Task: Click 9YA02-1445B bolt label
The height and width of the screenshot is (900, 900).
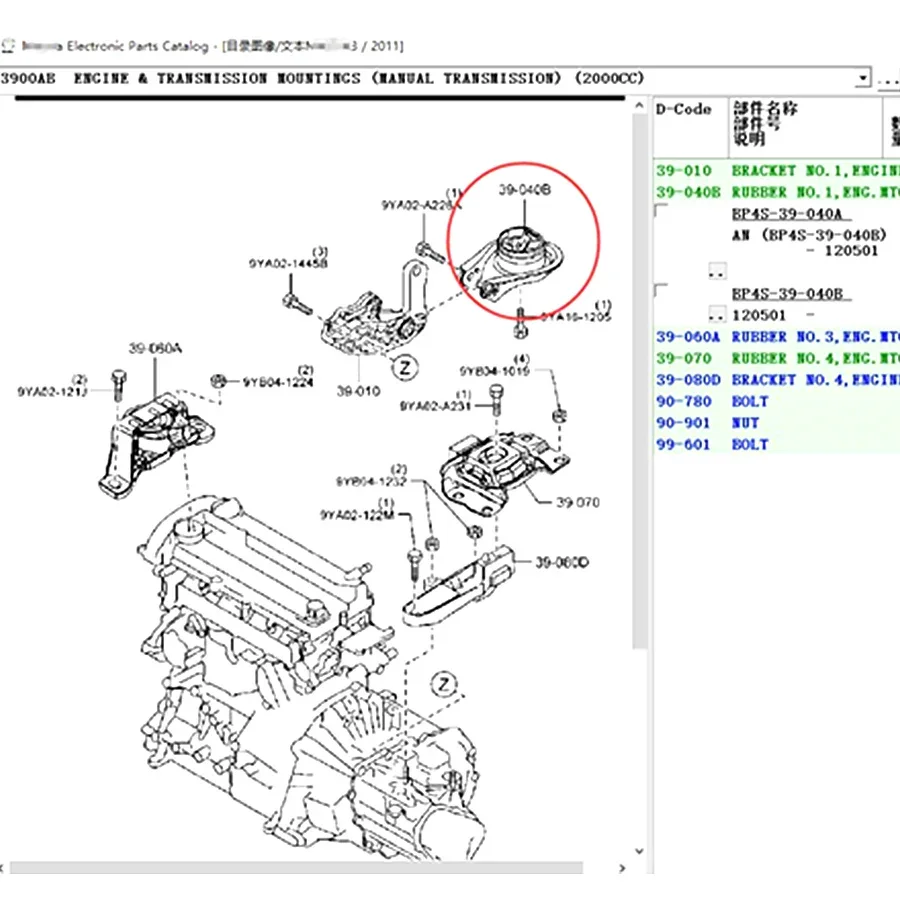Action: [288, 263]
